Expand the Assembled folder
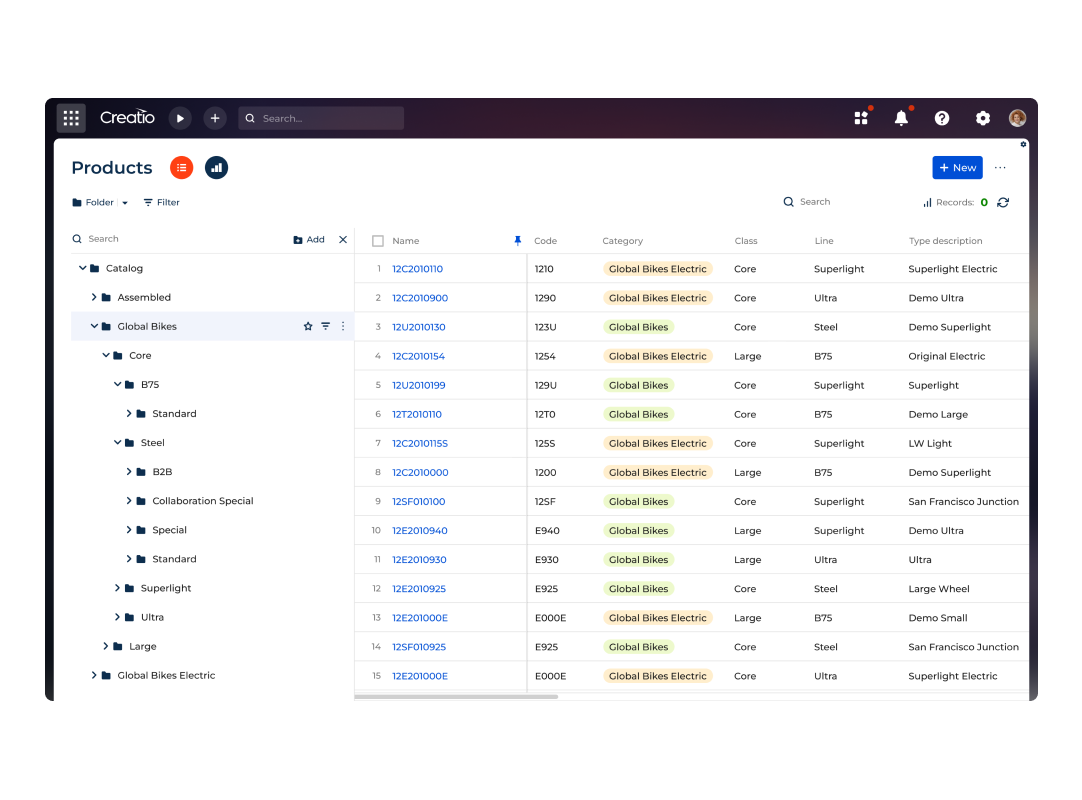 click(94, 297)
